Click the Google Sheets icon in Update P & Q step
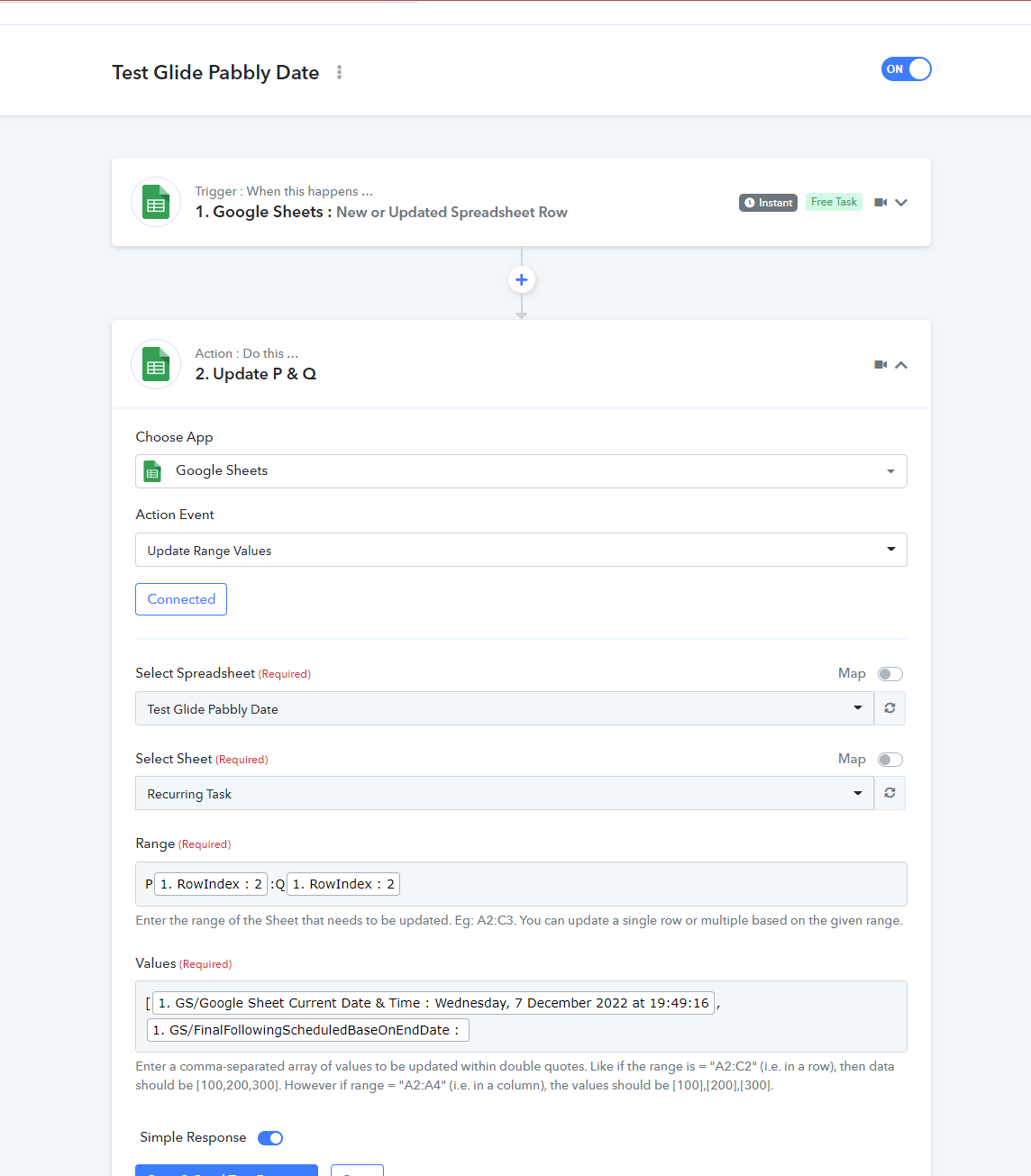Image resolution: width=1031 pixels, height=1176 pixels. (156, 364)
